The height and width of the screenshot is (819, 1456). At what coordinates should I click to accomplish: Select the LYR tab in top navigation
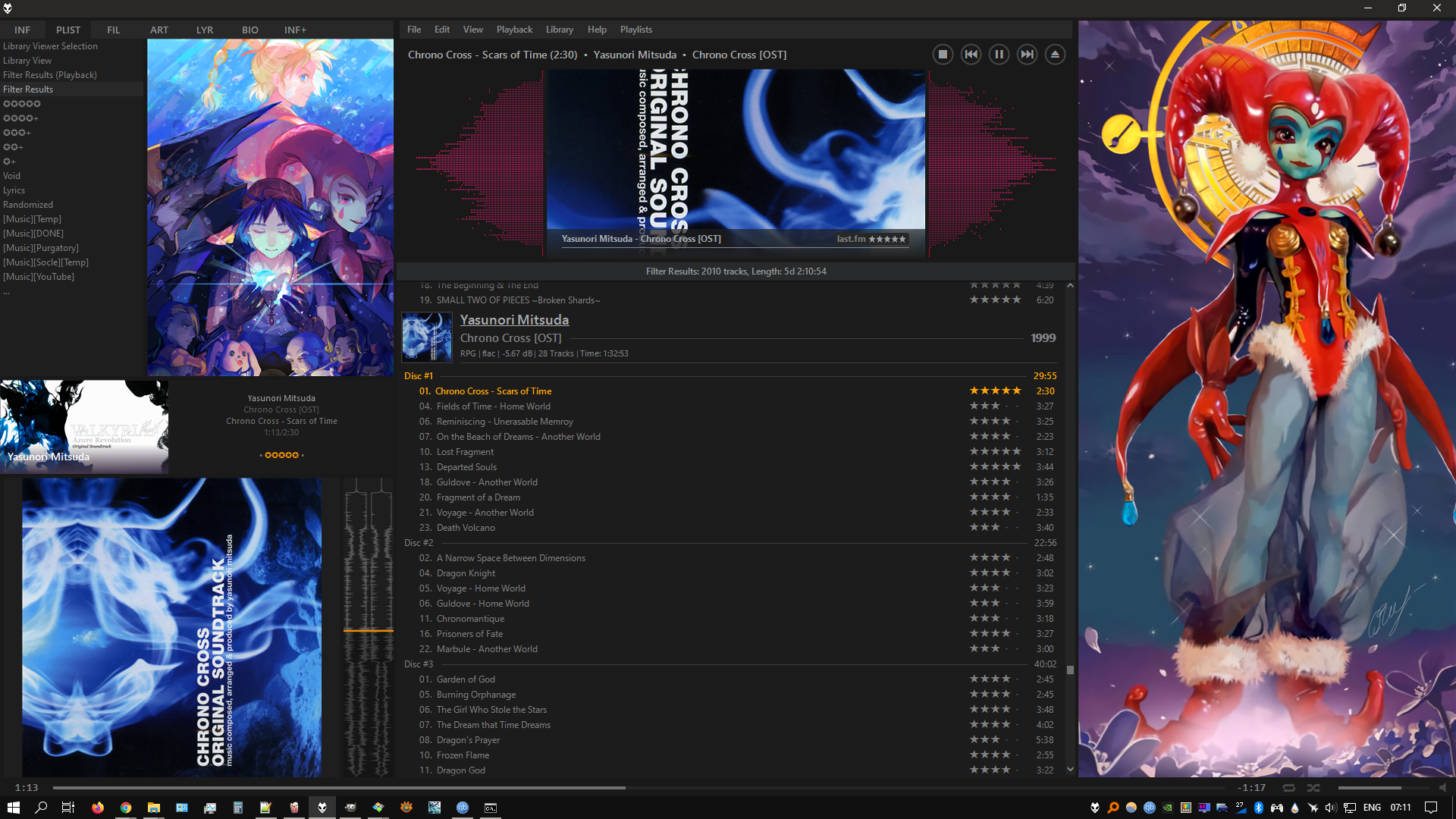point(205,29)
